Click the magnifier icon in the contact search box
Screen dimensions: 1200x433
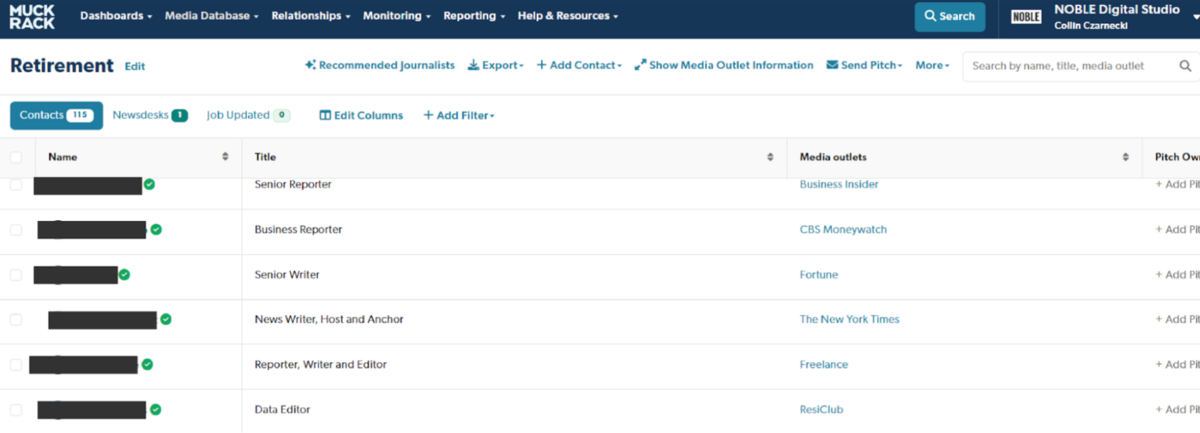click(x=1185, y=66)
